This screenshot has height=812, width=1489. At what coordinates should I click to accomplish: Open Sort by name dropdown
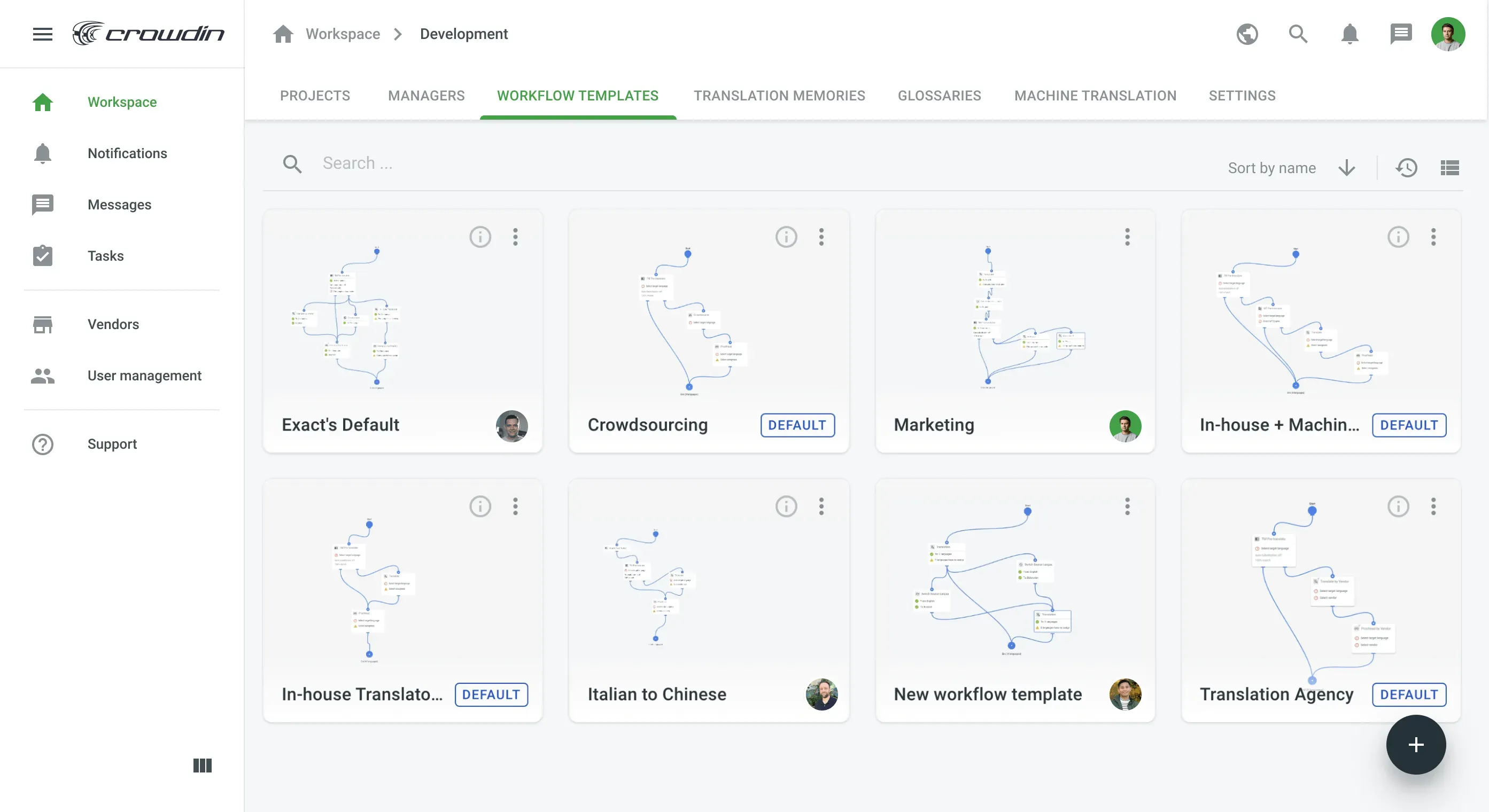(x=1271, y=168)
